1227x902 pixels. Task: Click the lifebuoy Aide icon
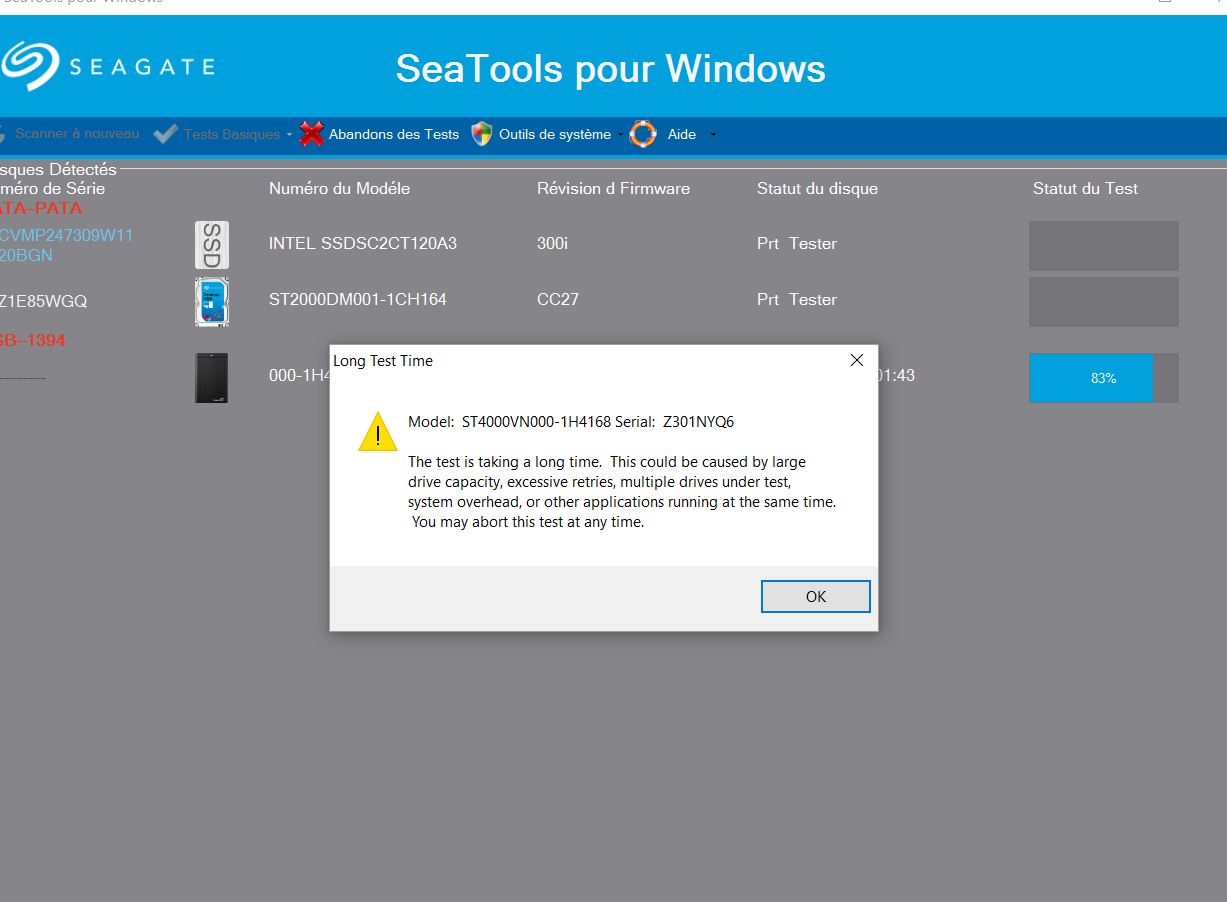click(x=643, y=134)
